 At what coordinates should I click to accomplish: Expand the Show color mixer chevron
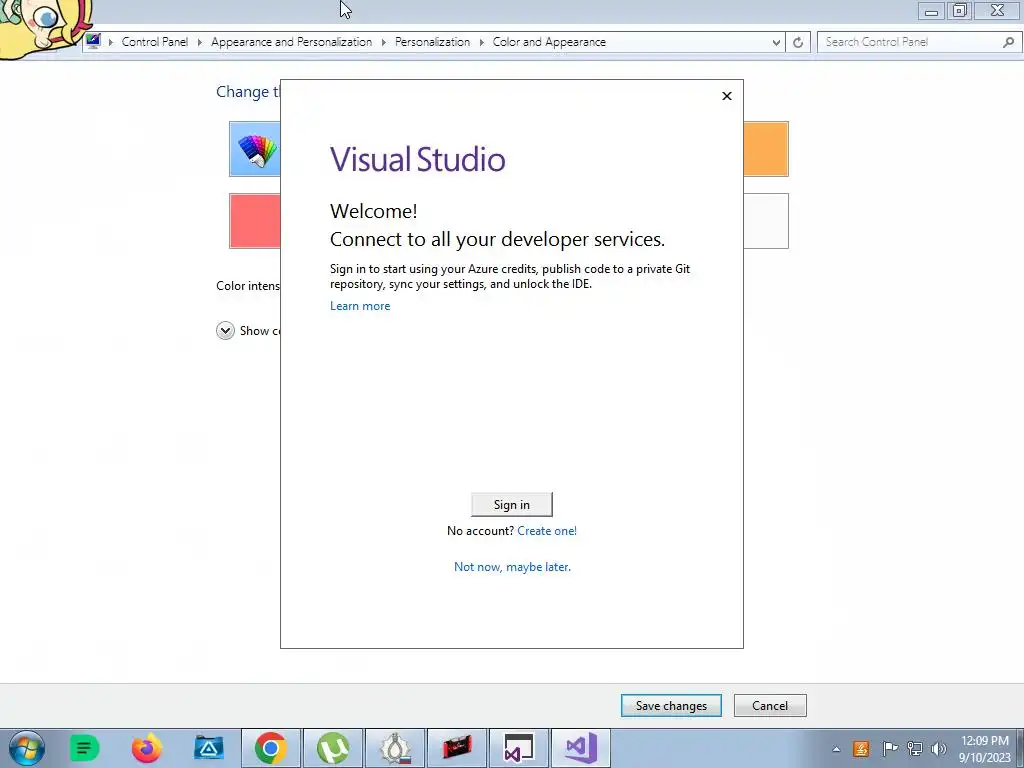(x=225, y=330)
